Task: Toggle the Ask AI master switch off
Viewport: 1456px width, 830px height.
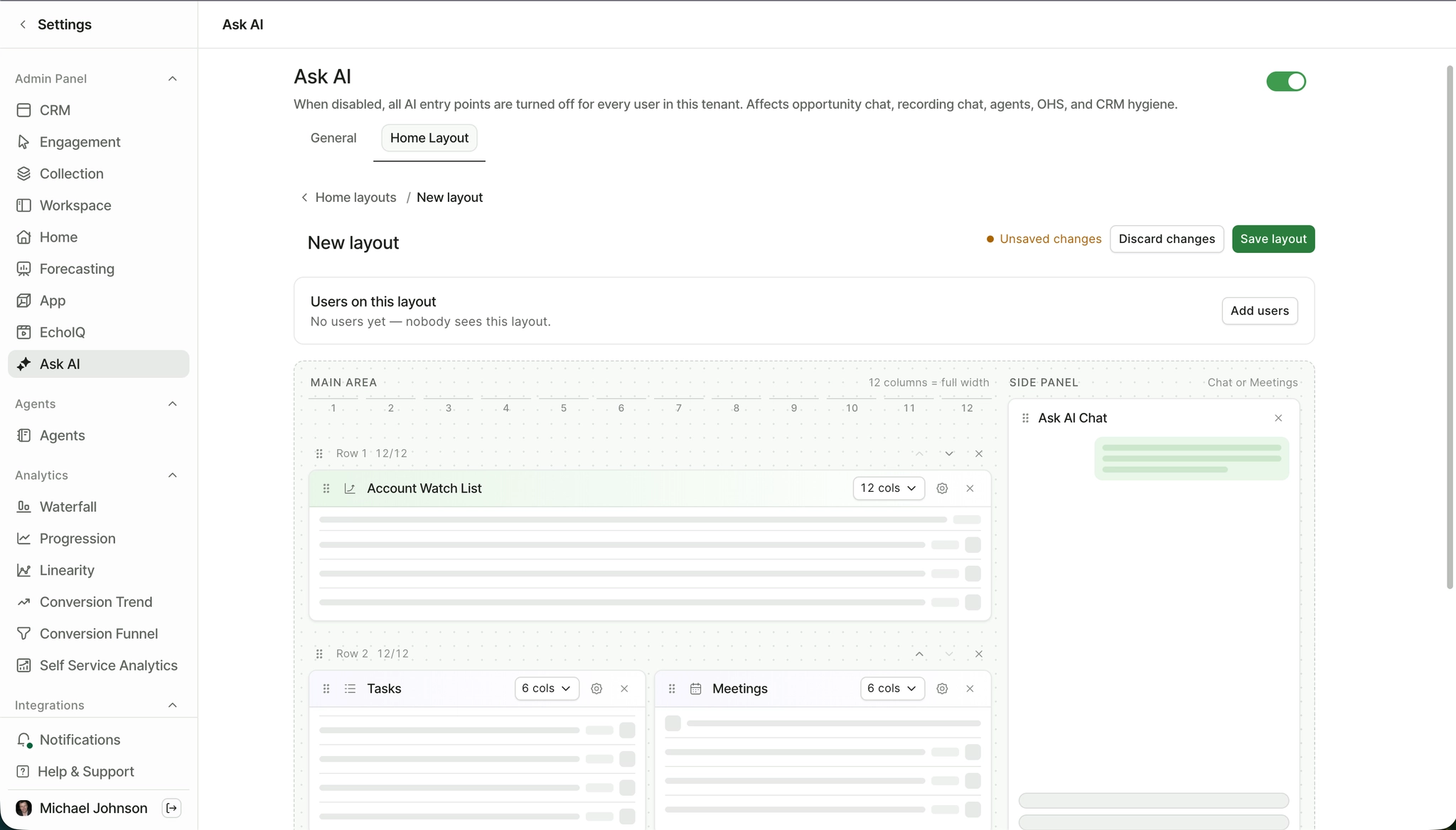Action: point(1286,82)
